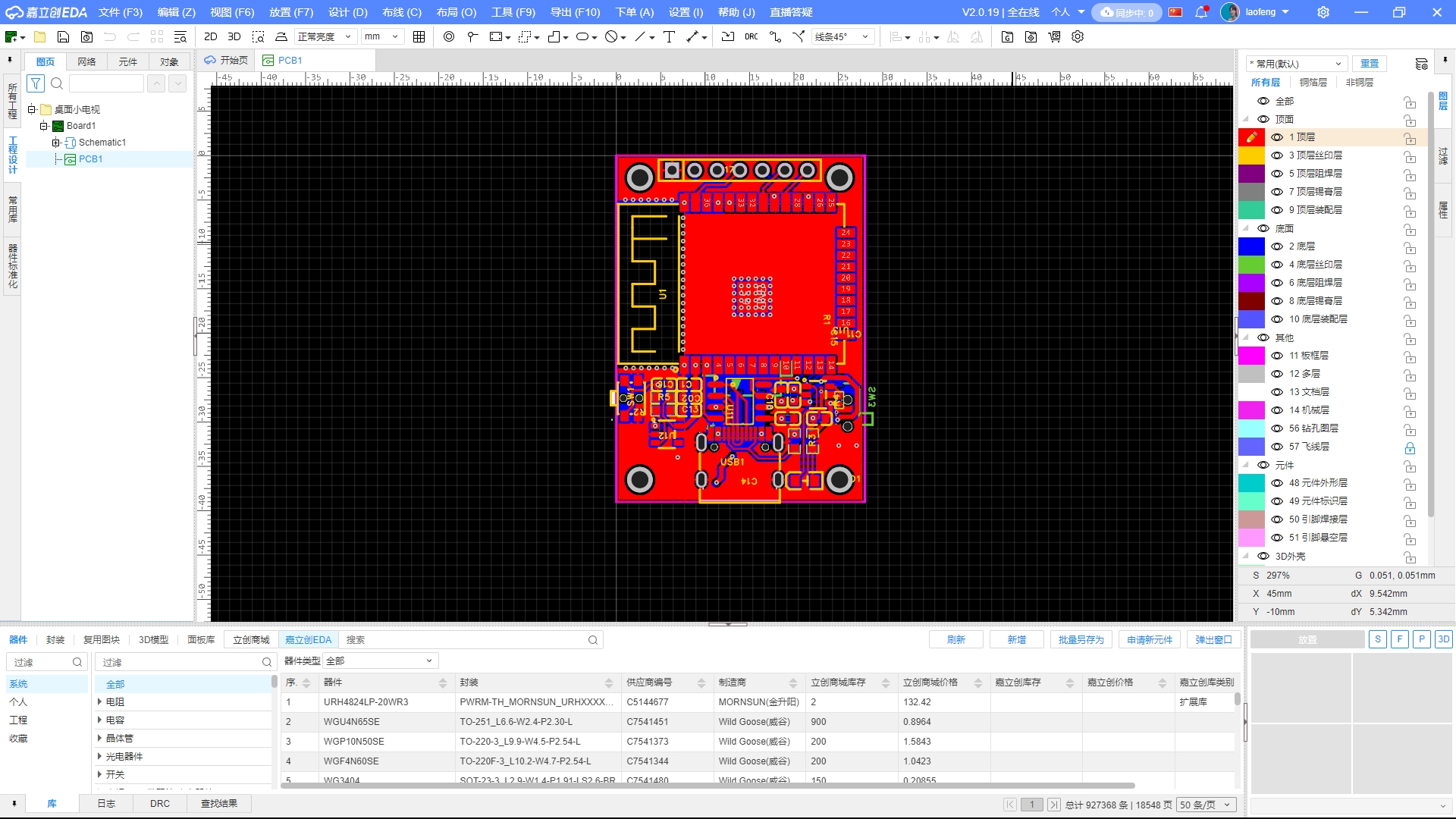Switch to 2D view button
The height and width of the screenshot is (819, 1456).
click(211, 36)
